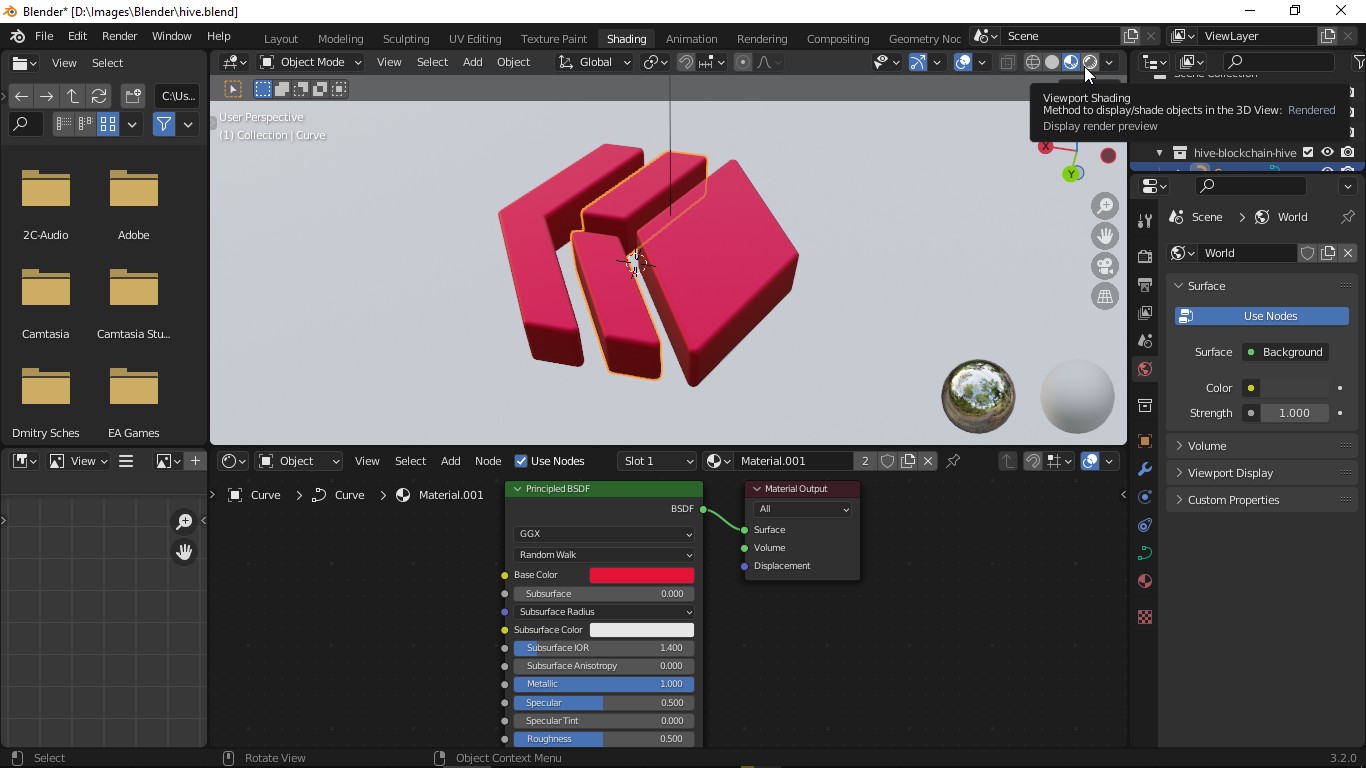The image size is (1366, 768).
Task: Open the File menu
Action: pos(44,36)
